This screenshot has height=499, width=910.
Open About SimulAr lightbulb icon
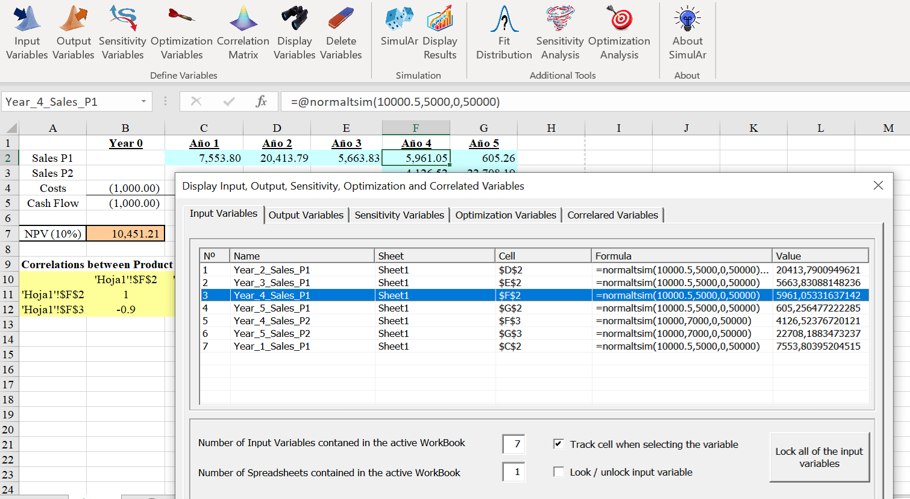687,18
